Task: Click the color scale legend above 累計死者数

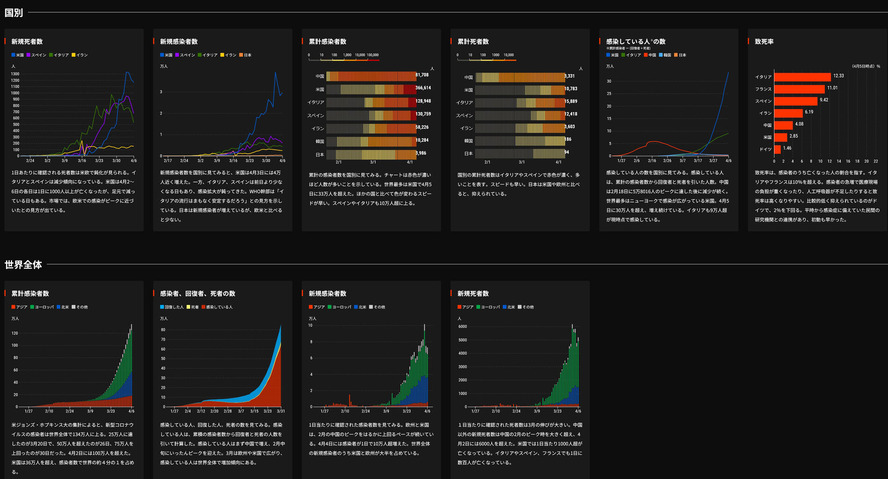Action: pos(486,57)
